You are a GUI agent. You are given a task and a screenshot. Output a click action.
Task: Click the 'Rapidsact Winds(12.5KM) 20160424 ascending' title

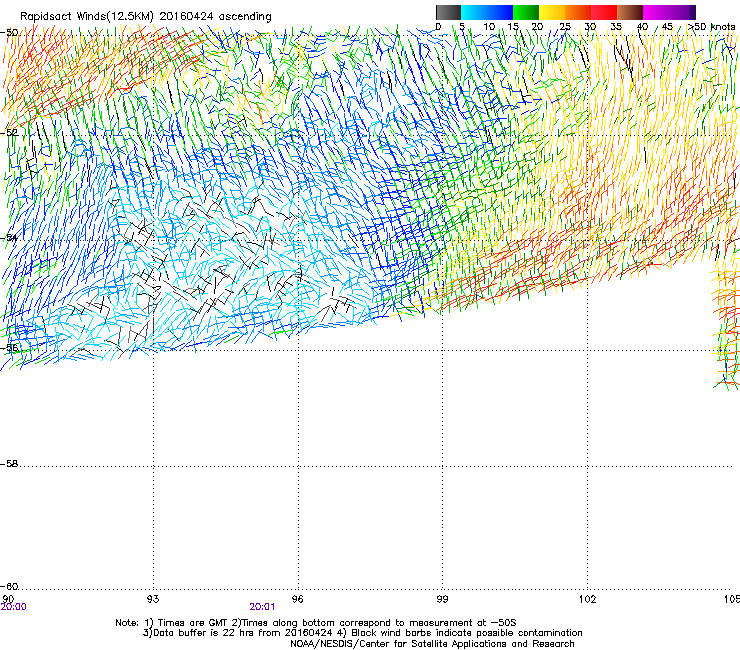point(146,17)
